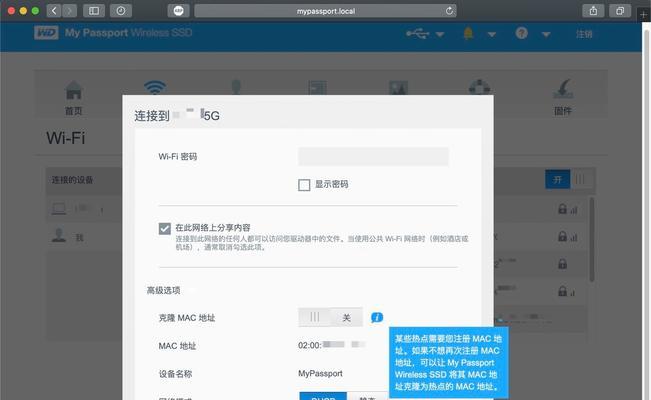Click the 连接的设备 header
The height and width of the screenshot is (400, 651).
72,180
